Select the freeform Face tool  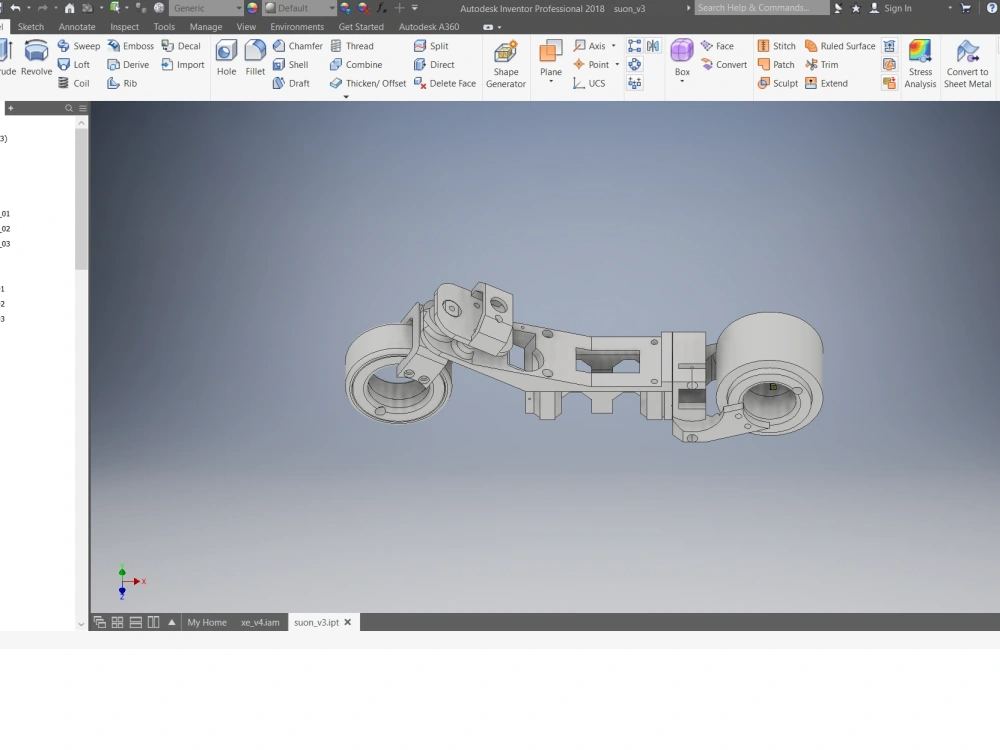pyautogui.click(x=717, y=46)
